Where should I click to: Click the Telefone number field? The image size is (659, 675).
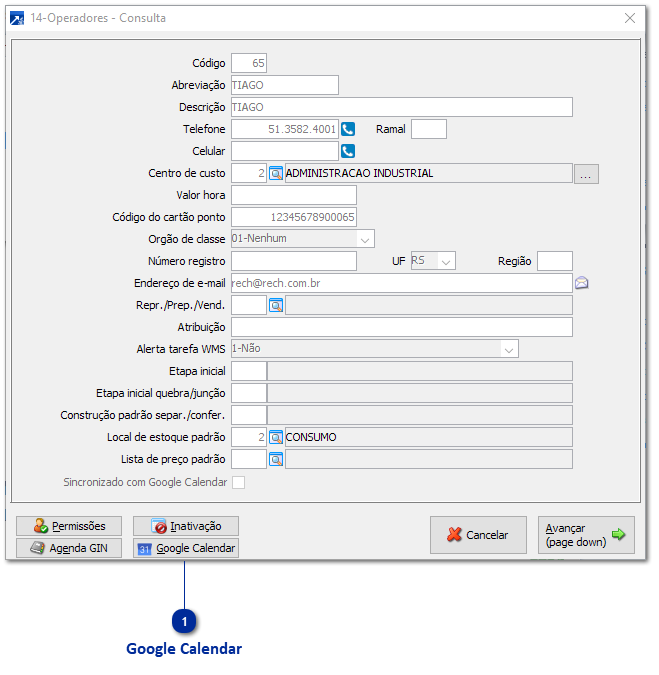285,129
